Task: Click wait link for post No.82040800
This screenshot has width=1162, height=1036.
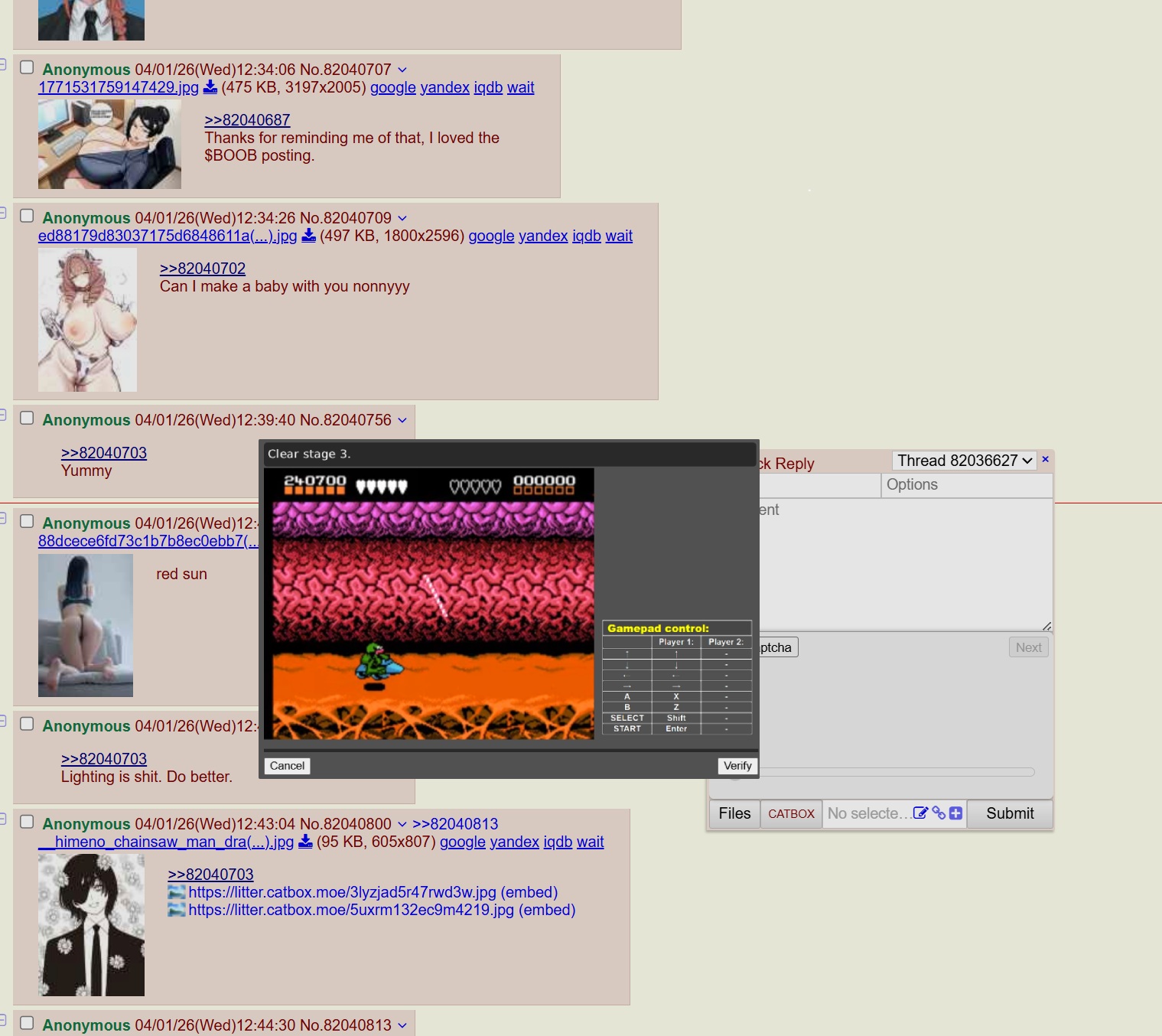Action: tap(591, 842)
